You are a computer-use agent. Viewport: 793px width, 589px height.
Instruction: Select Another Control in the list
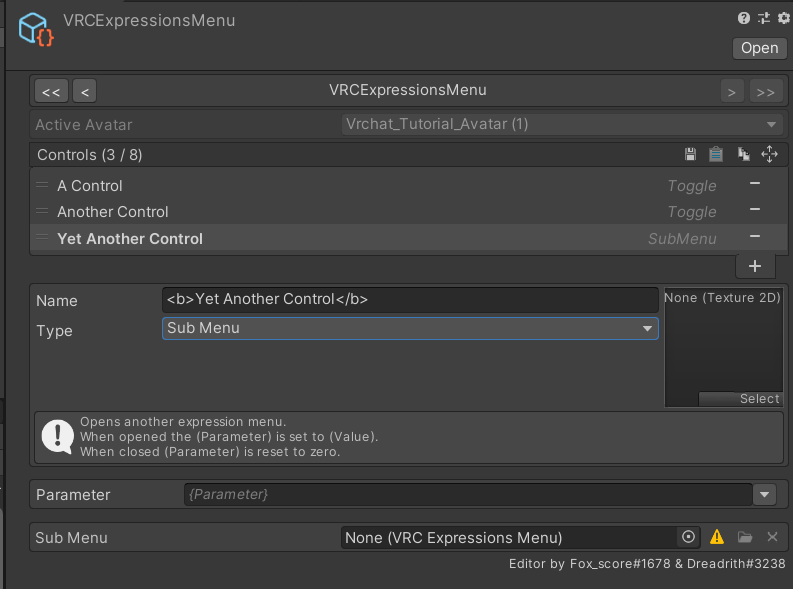coord(112,212)
